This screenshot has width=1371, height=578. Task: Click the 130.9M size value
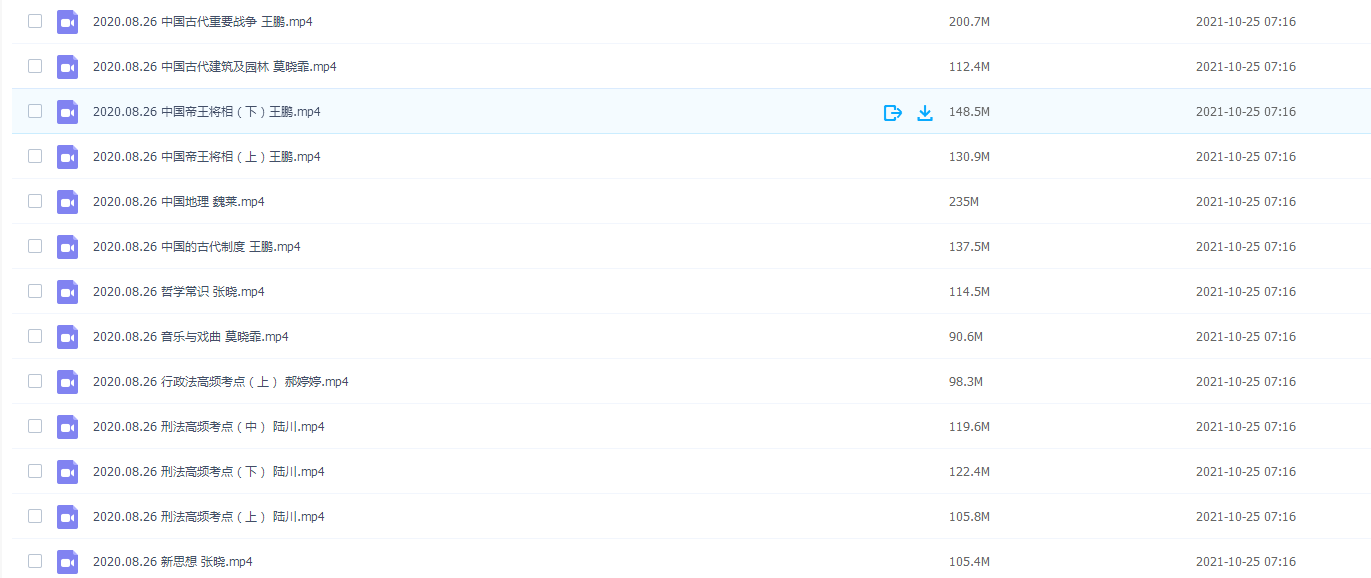(969, 157)
